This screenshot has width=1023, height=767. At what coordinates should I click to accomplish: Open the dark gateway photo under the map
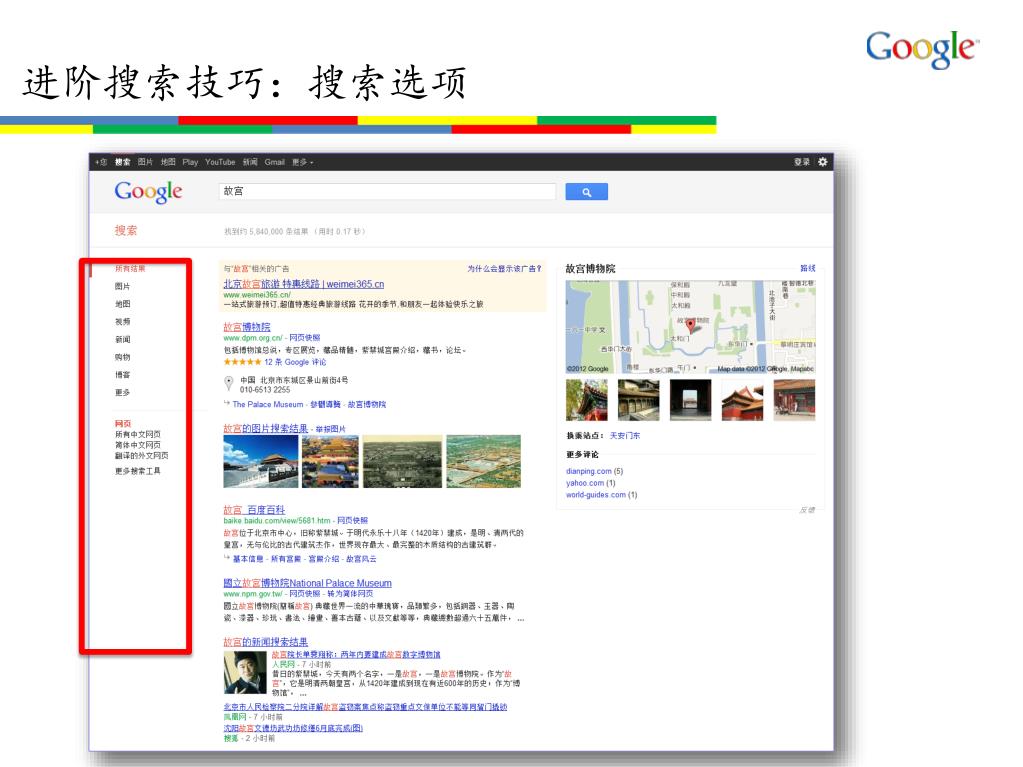(690, 400)
